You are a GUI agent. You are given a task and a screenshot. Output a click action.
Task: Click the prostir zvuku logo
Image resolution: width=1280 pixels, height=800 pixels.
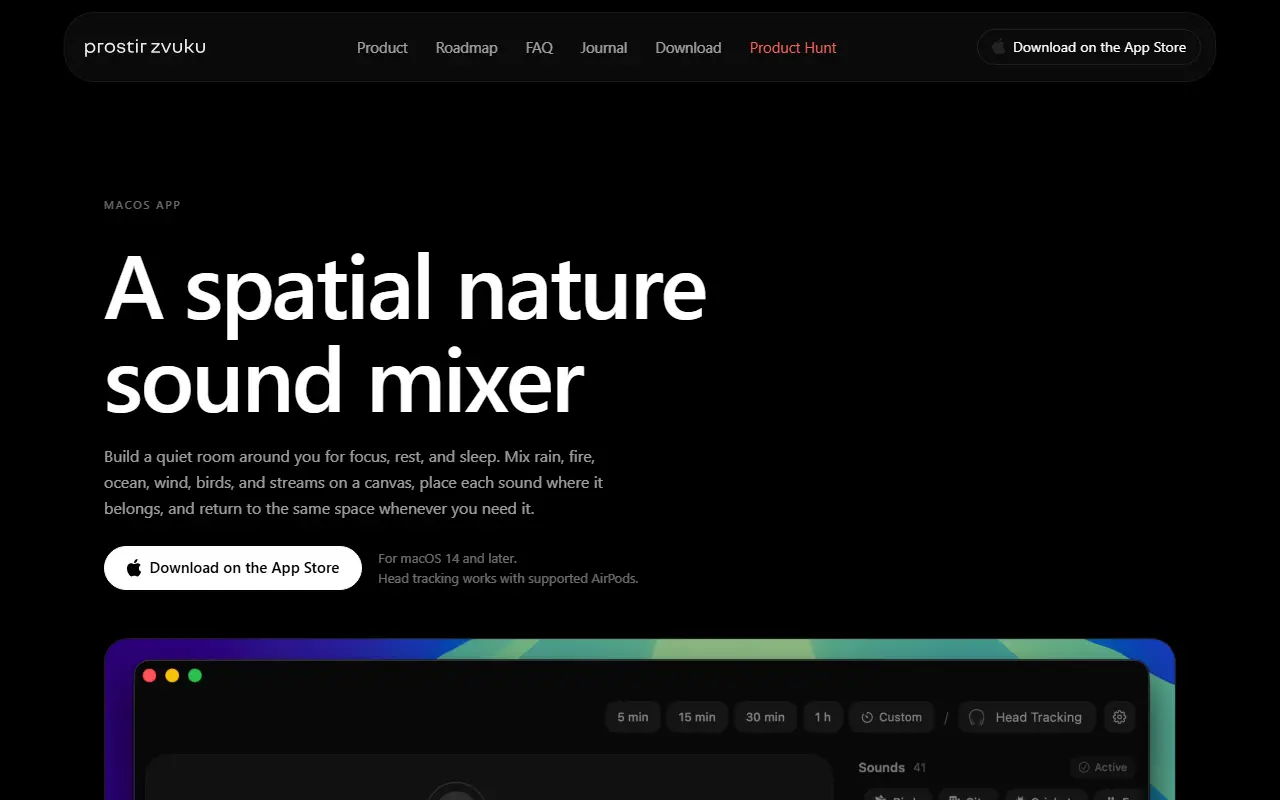[145, 47]
